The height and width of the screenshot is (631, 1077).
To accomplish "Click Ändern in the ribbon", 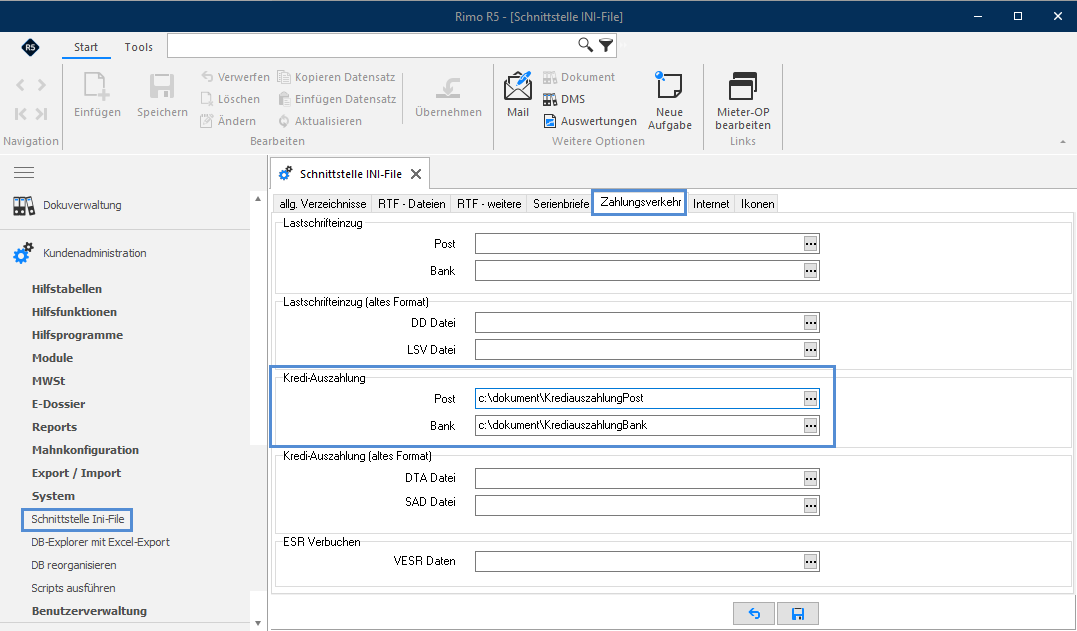I will coord(228,121).
